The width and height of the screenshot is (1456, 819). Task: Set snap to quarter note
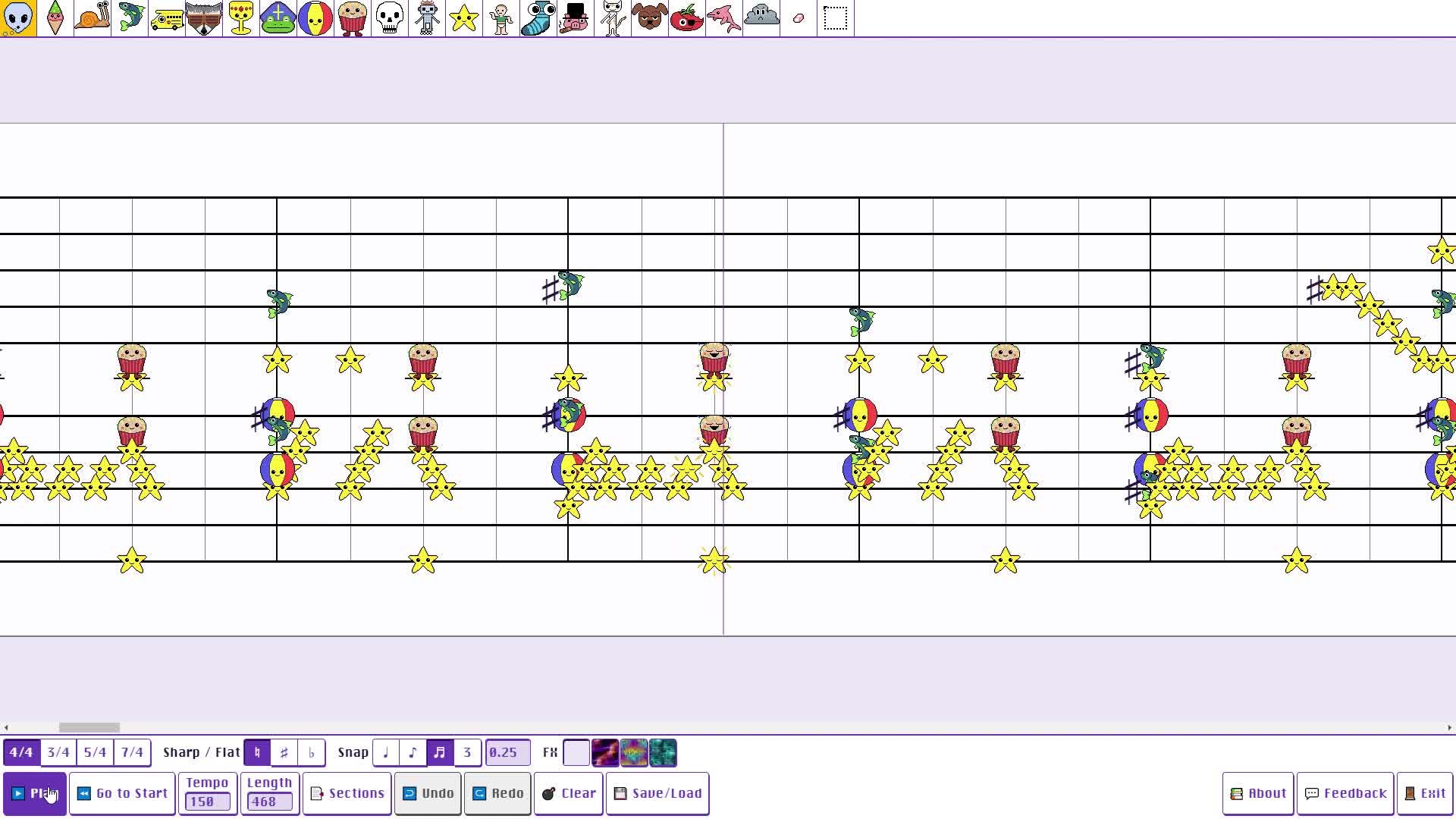[x=386, y=752]
